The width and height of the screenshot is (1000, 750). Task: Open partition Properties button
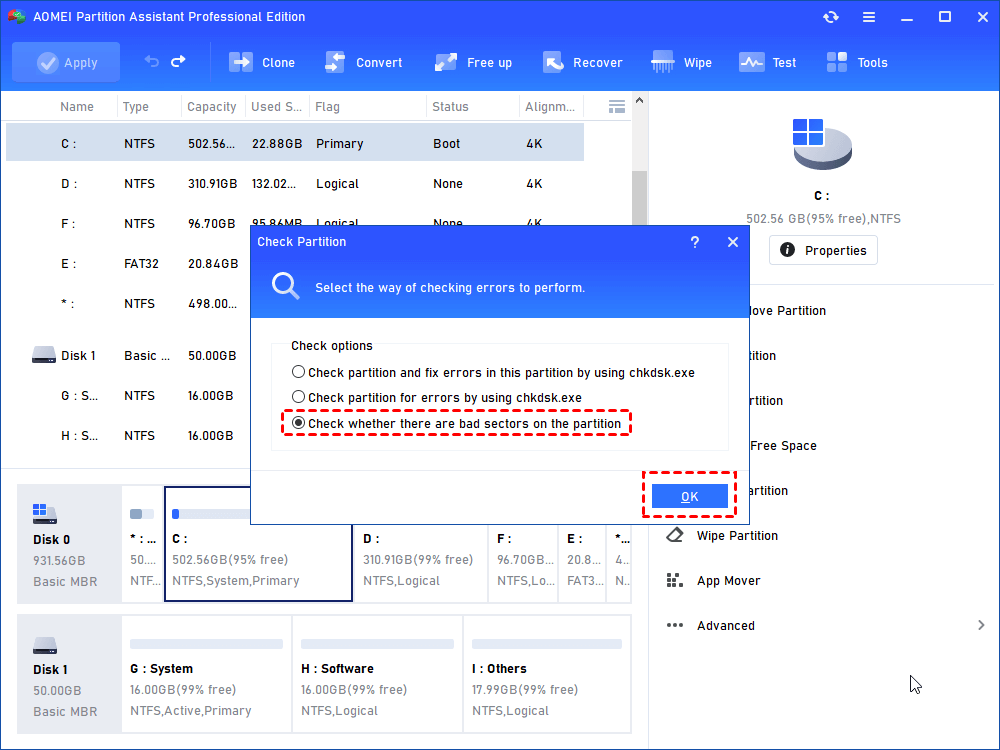(823, 250)
